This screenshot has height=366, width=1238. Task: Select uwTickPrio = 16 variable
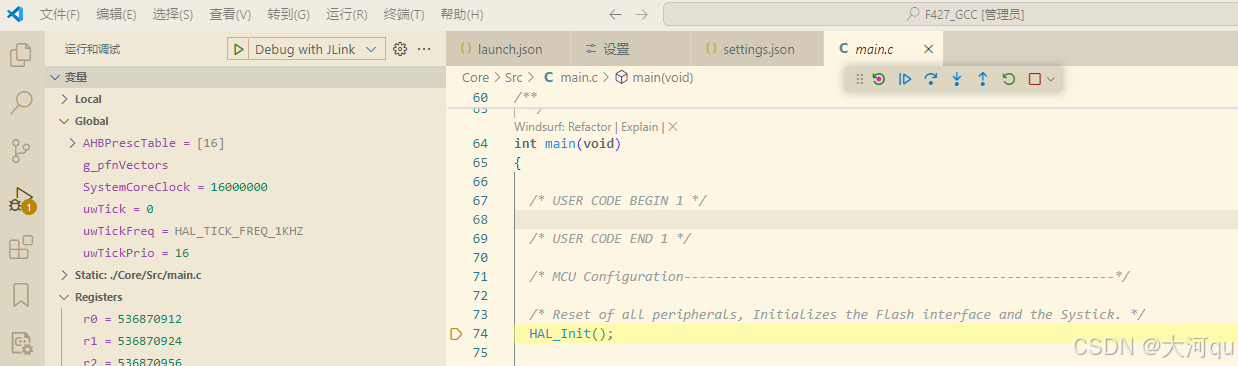coord(136,253)
